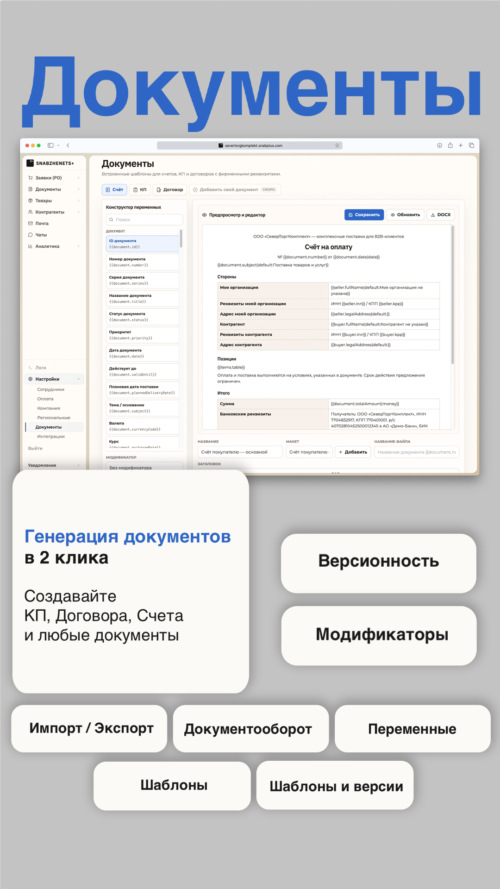Image resolution: width=500 pixels, height=889 pixels.
Task: Expand chevron next to Аналитика
Action: [79, 246]
